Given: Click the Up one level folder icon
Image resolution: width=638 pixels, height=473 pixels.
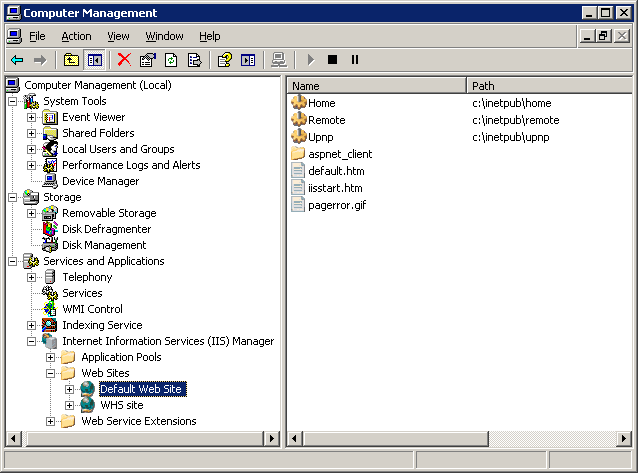Looking at the screenshot, I should point(71,60).
